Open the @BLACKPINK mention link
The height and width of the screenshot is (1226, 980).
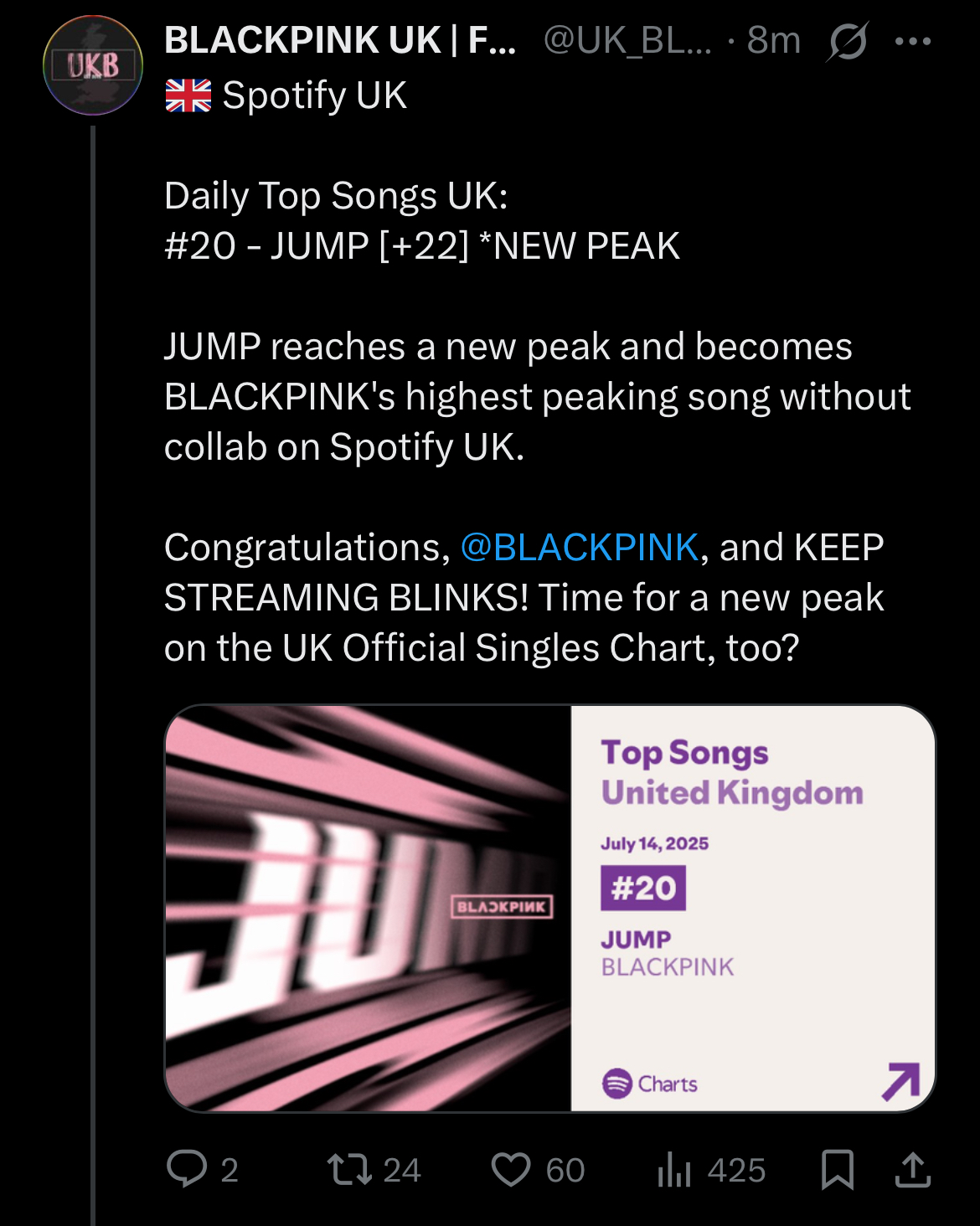point(580,548)
